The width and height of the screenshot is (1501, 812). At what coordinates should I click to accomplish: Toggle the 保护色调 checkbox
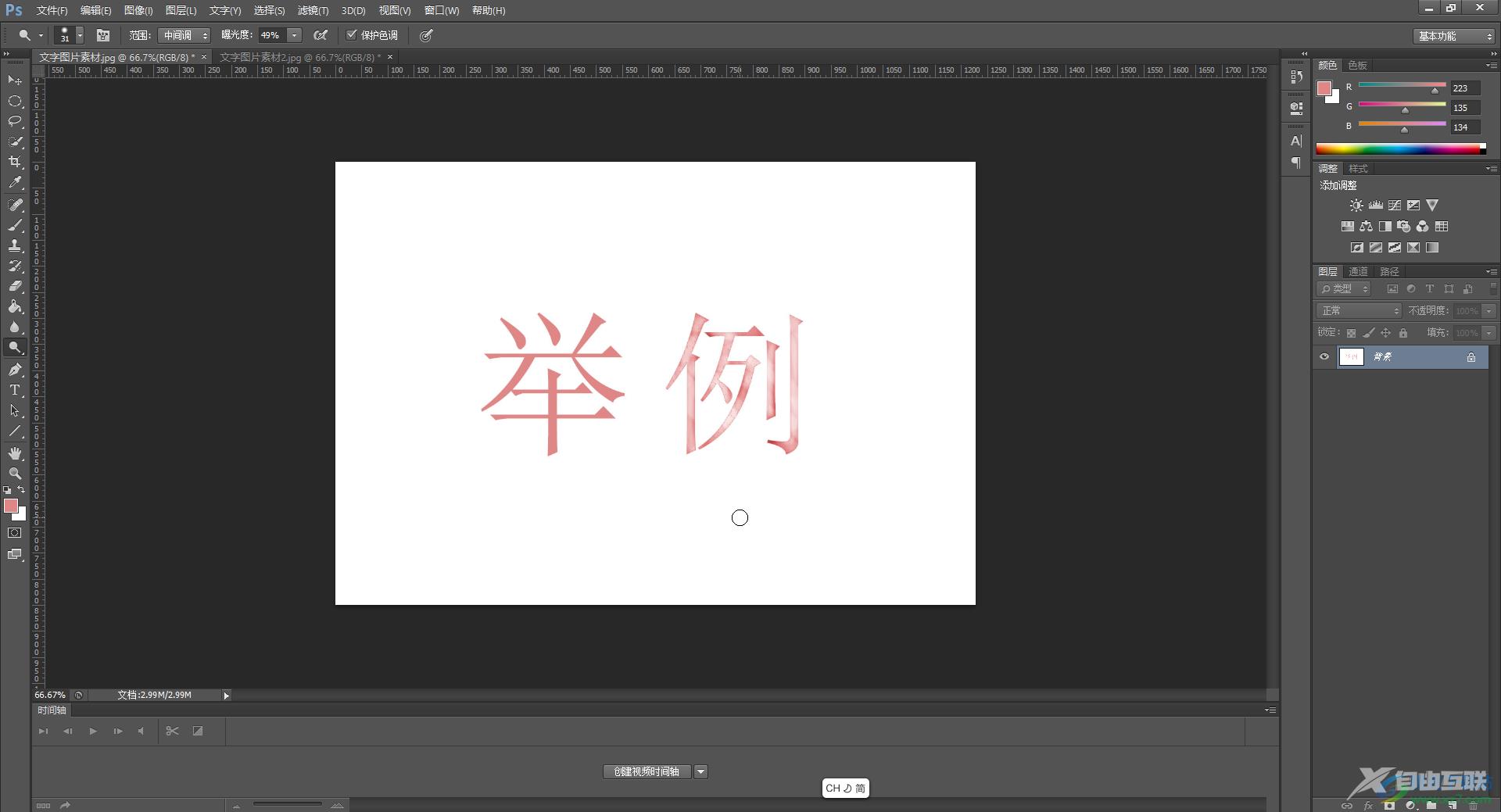click(352, 34)
